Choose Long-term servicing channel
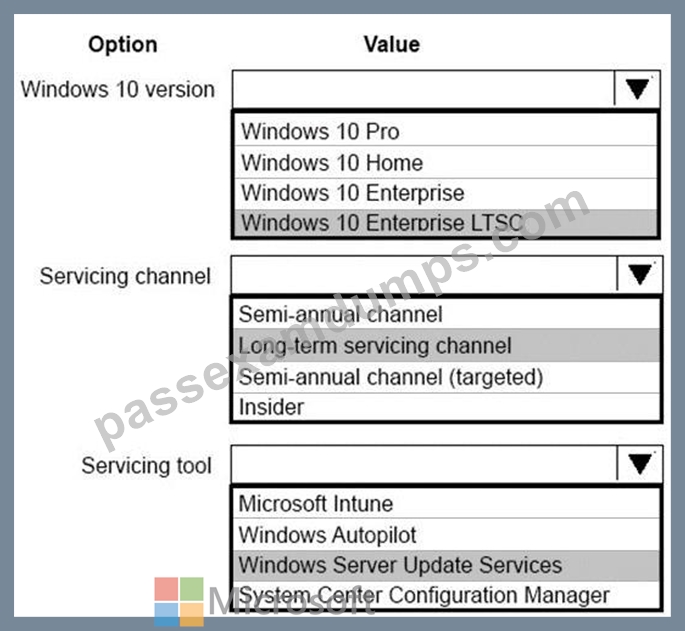The width and height of the screenshot is (685, 631). click(446, 345)
